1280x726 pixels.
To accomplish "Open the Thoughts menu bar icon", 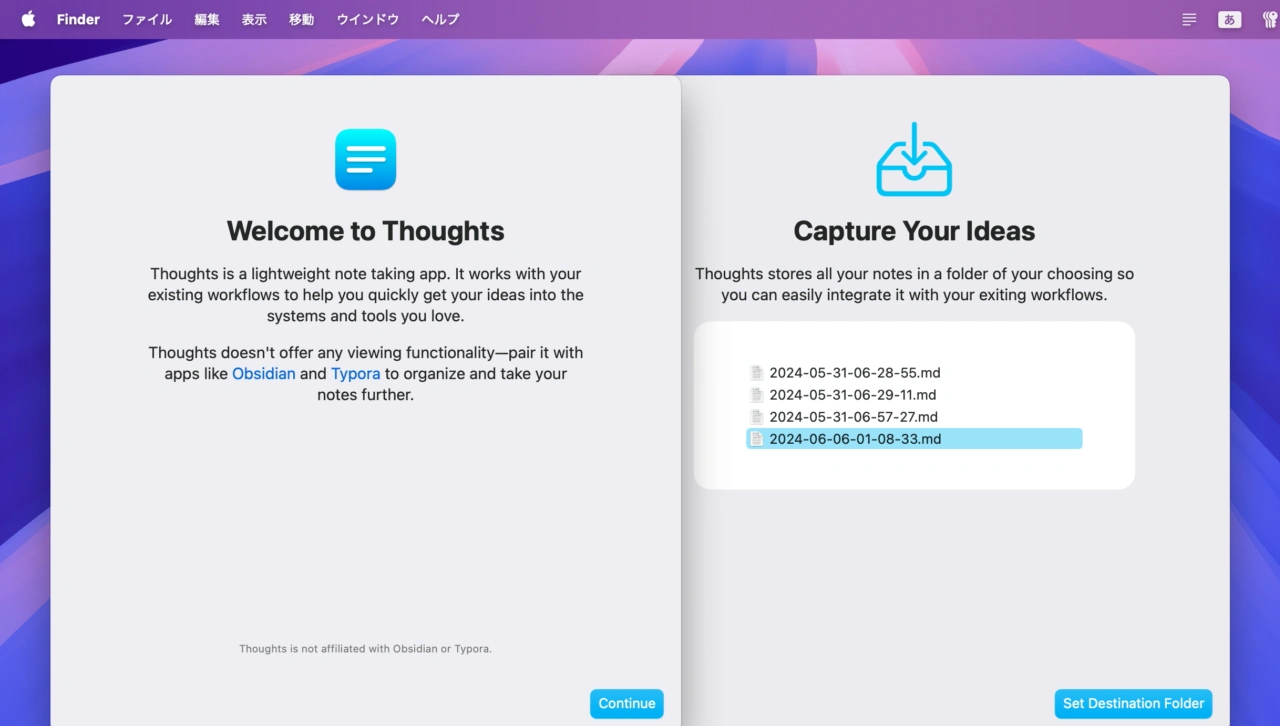I will [1189, 19].
